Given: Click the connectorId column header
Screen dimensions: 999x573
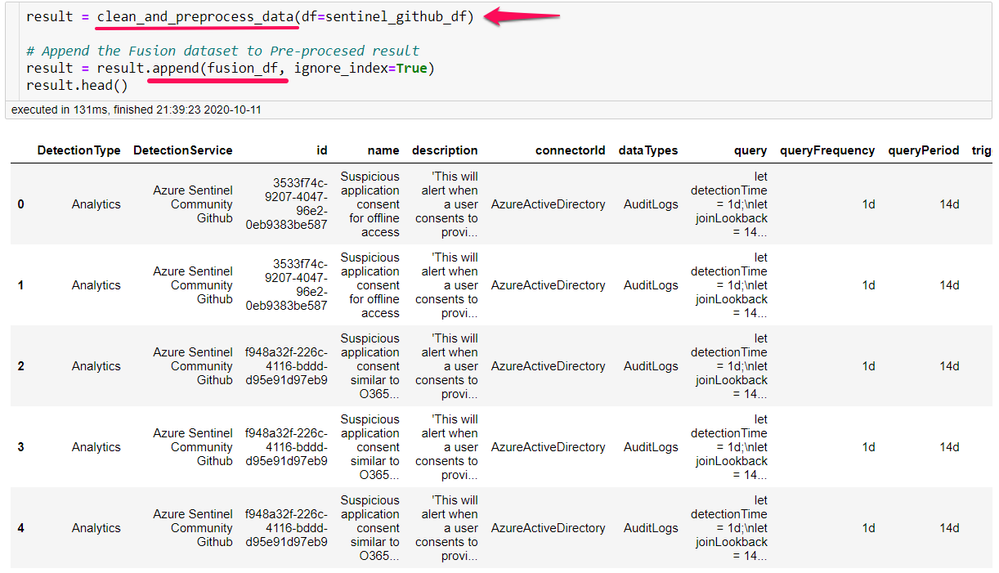Looking at the screenshot, I should [x=570, y=150].
